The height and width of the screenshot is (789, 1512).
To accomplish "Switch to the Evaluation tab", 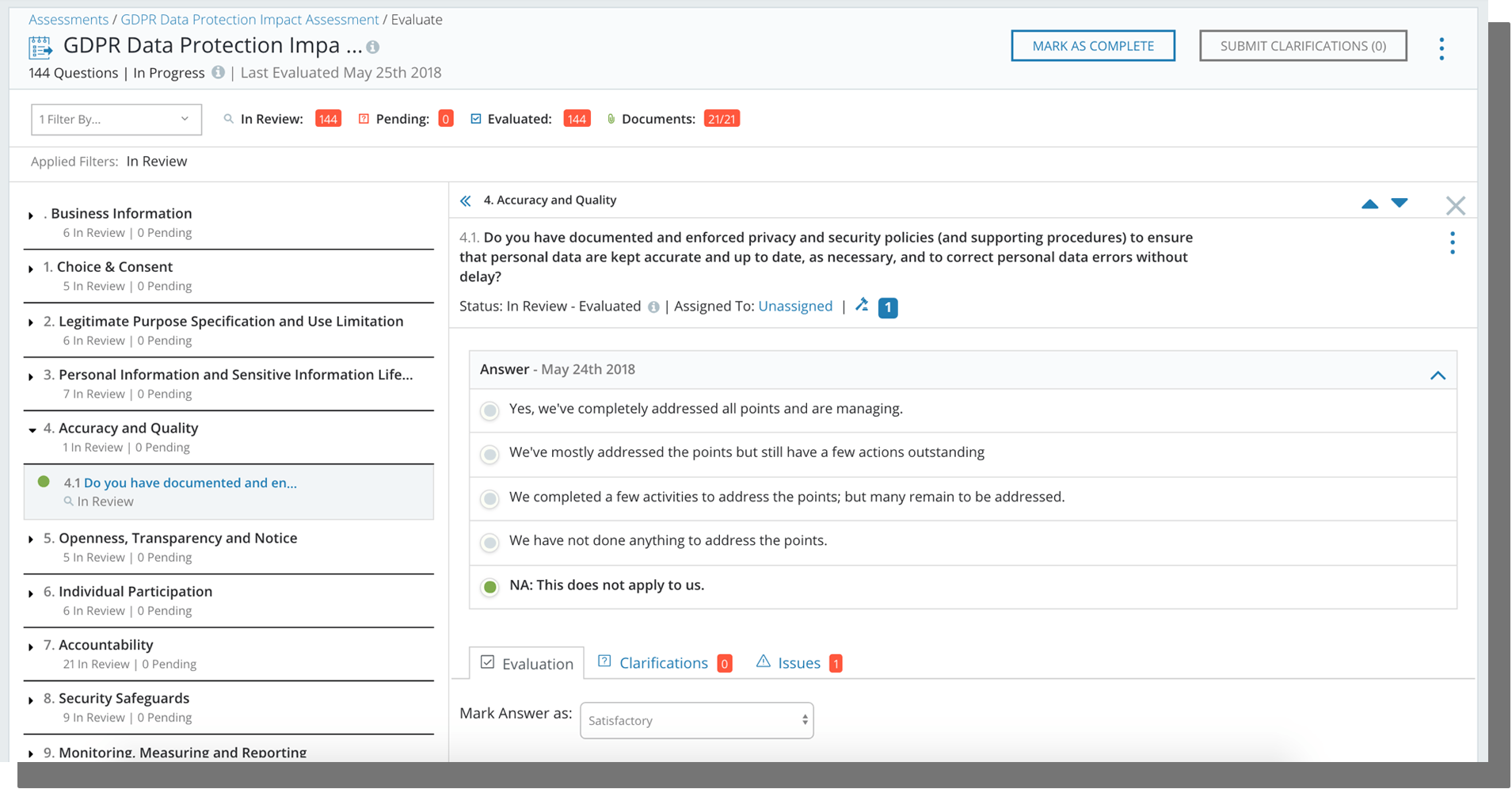I will click(x=527, y=663).
